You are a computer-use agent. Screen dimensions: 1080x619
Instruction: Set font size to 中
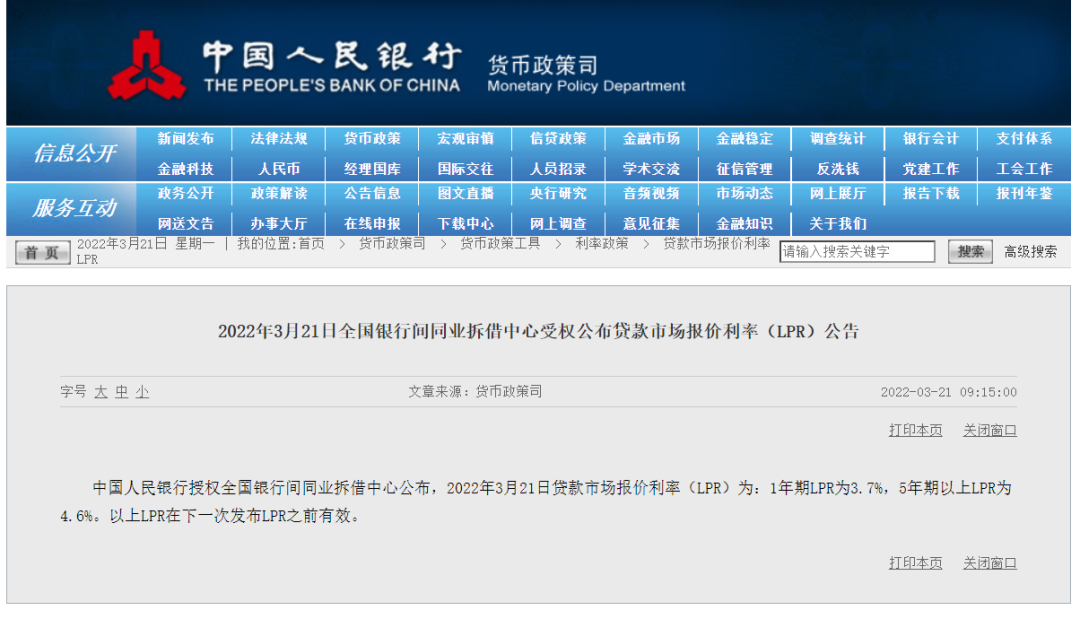click(x=122, y=392)
